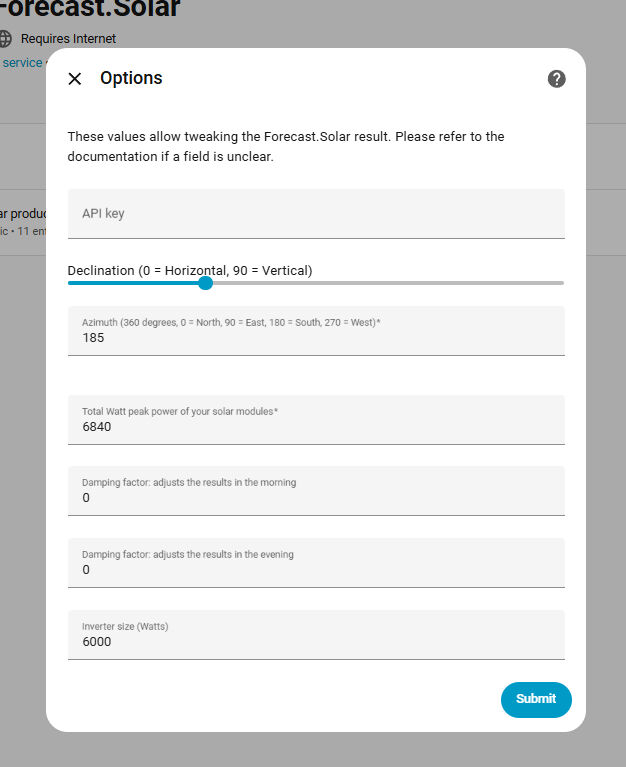Click the Declination slider handle
The image size is (626, 767).
205,283
